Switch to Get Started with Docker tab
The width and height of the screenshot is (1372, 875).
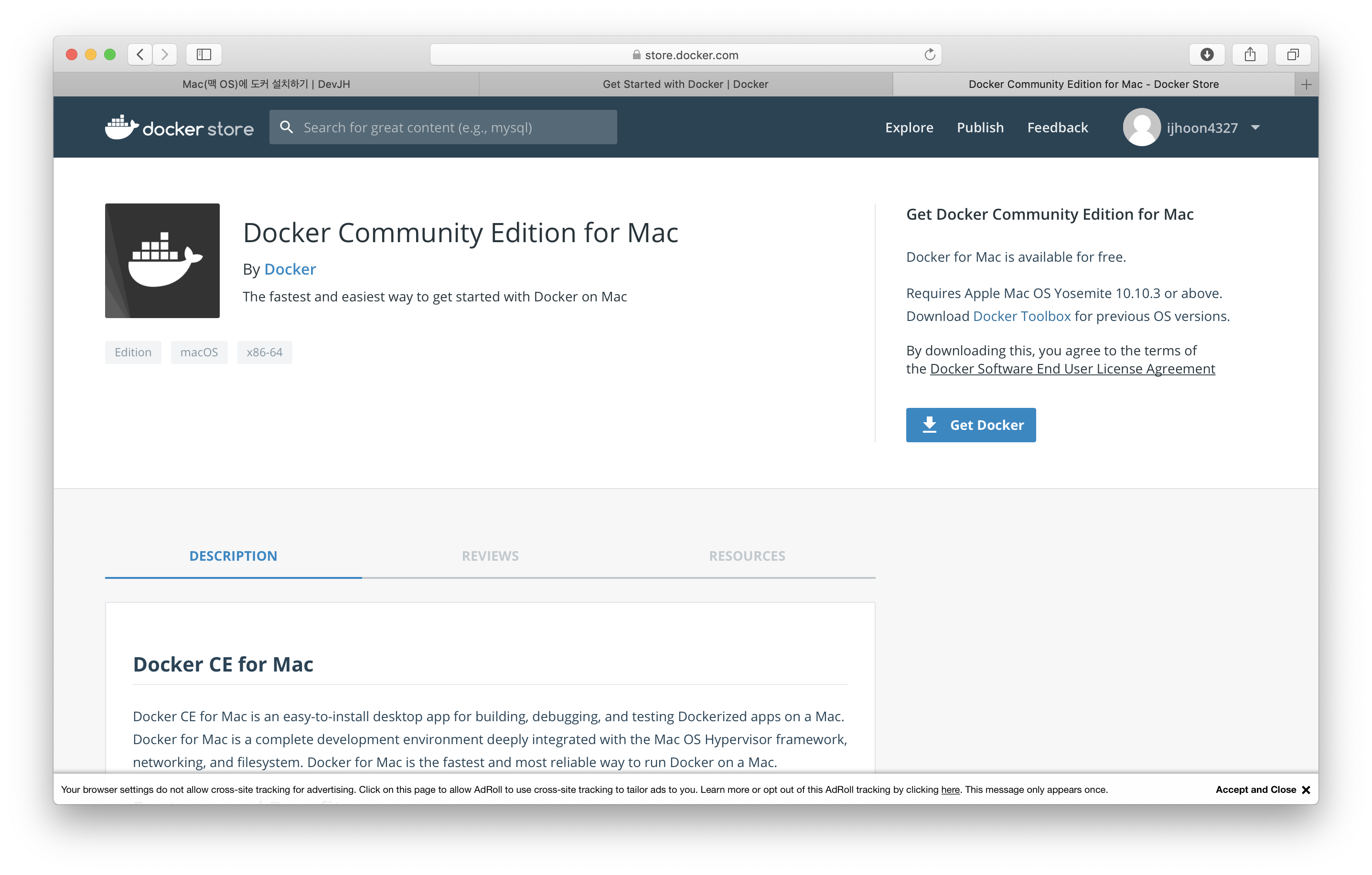point(686,85)
